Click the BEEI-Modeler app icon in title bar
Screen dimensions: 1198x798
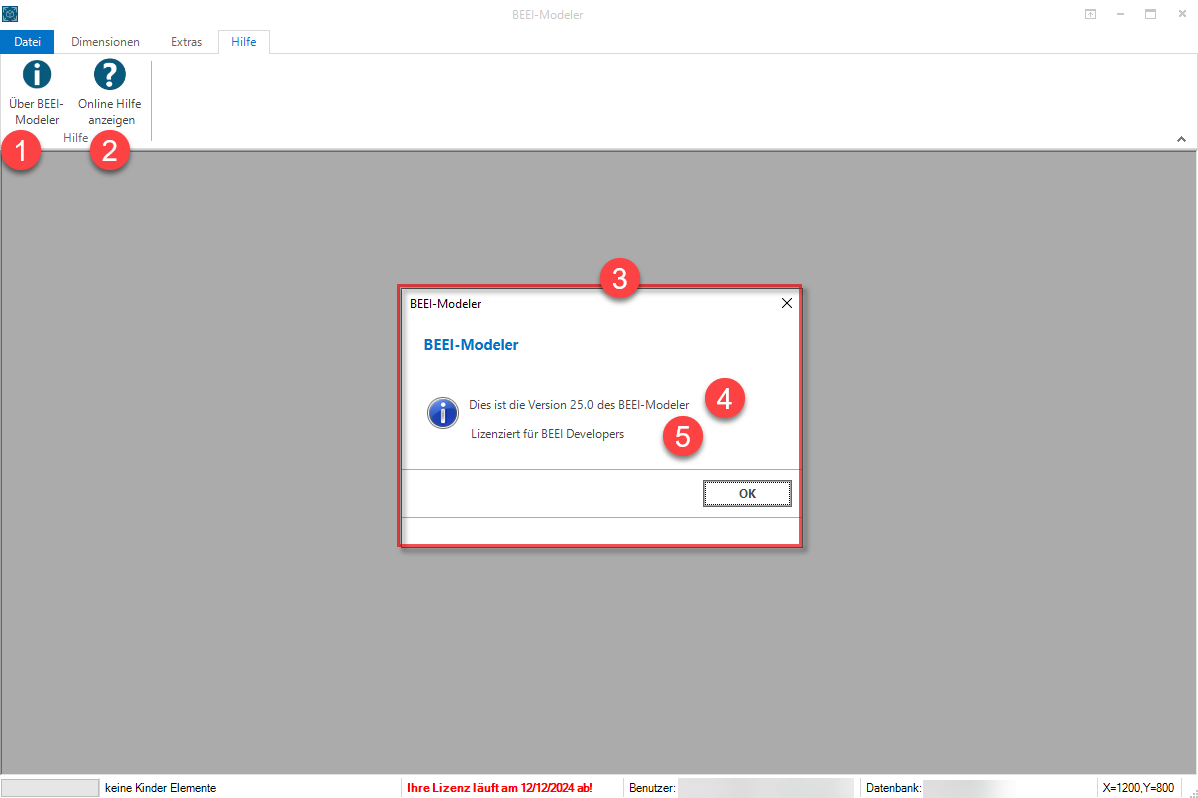tap(10, 14)
